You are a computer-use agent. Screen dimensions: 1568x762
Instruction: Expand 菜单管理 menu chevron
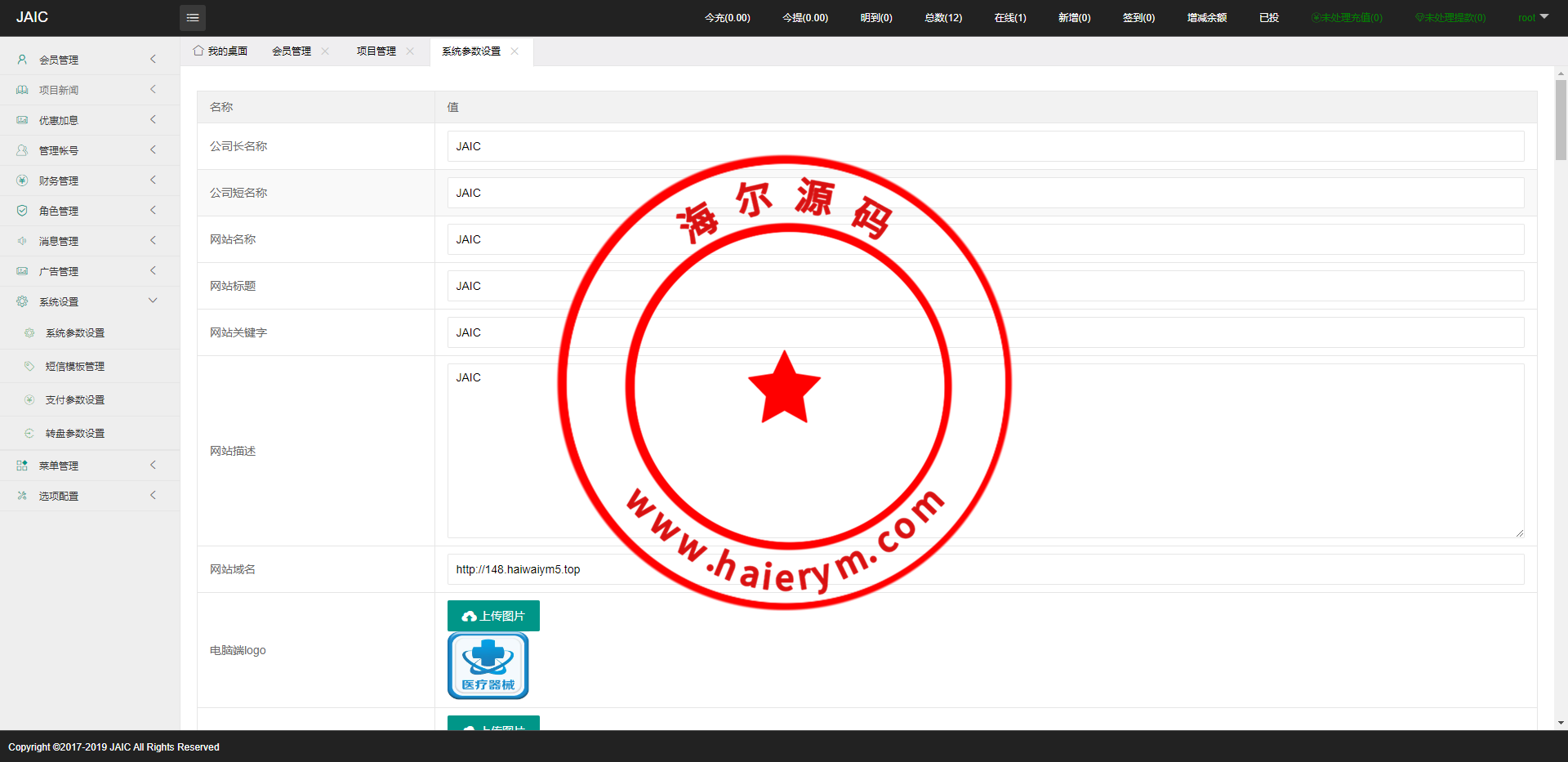coord(153,465)
